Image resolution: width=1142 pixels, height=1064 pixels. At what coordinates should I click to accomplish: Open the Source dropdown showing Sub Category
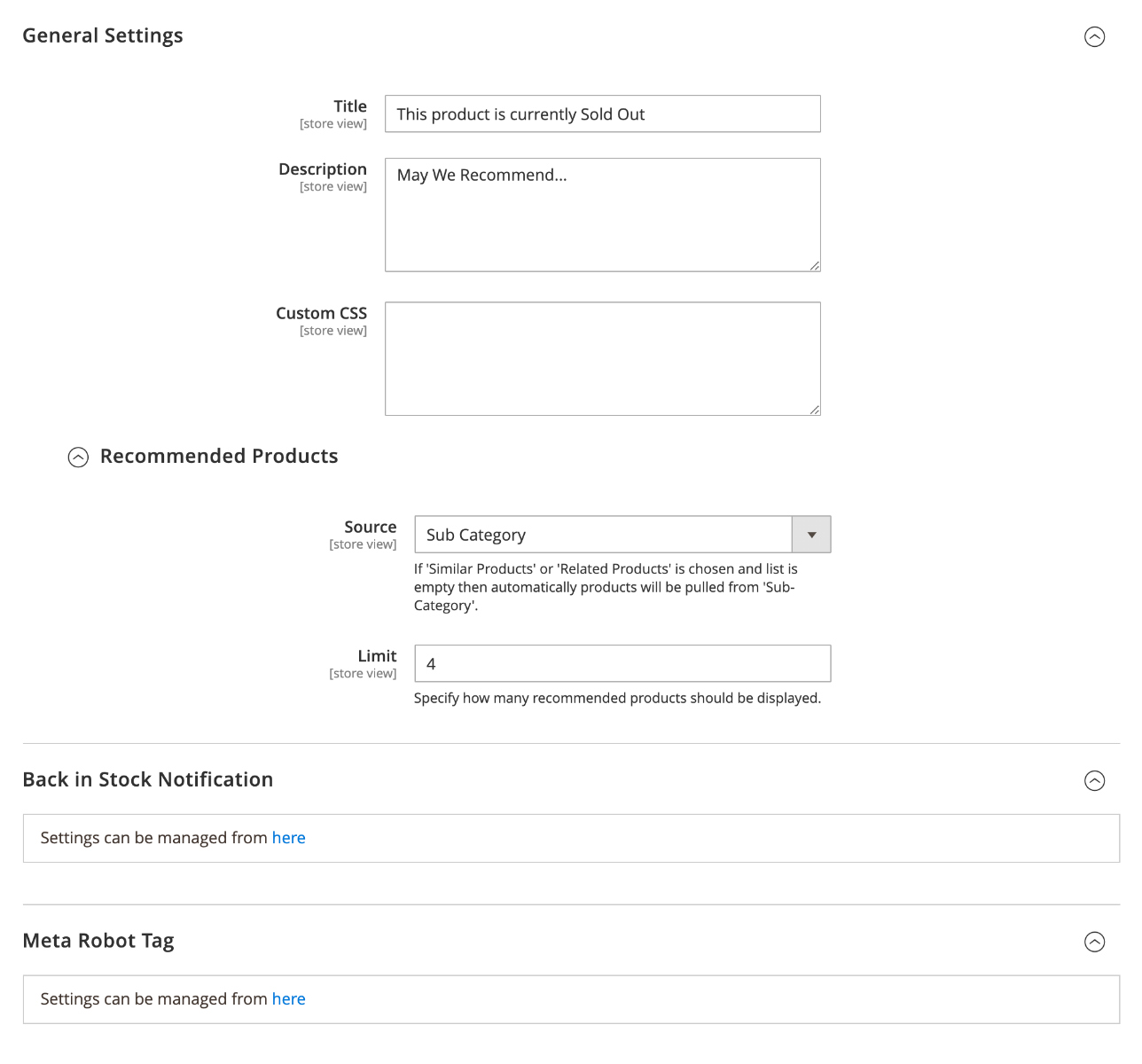(622, 535)
